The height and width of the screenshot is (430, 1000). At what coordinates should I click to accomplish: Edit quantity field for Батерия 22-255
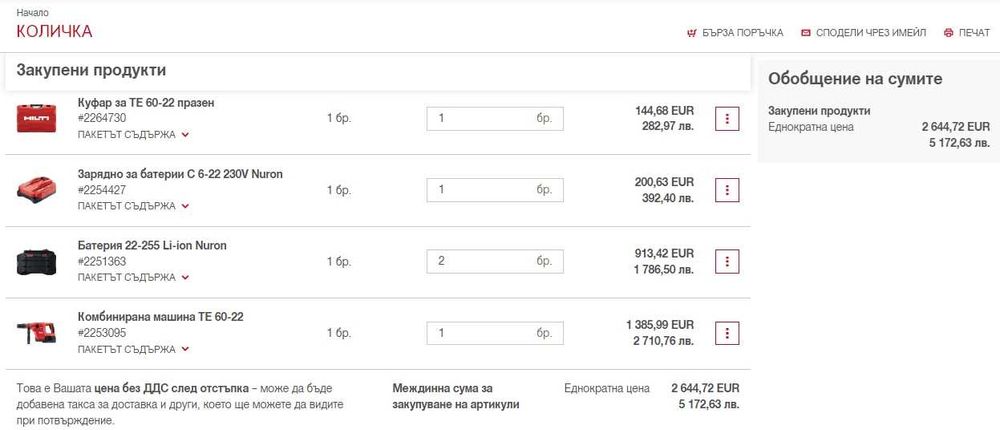point(495,262)
